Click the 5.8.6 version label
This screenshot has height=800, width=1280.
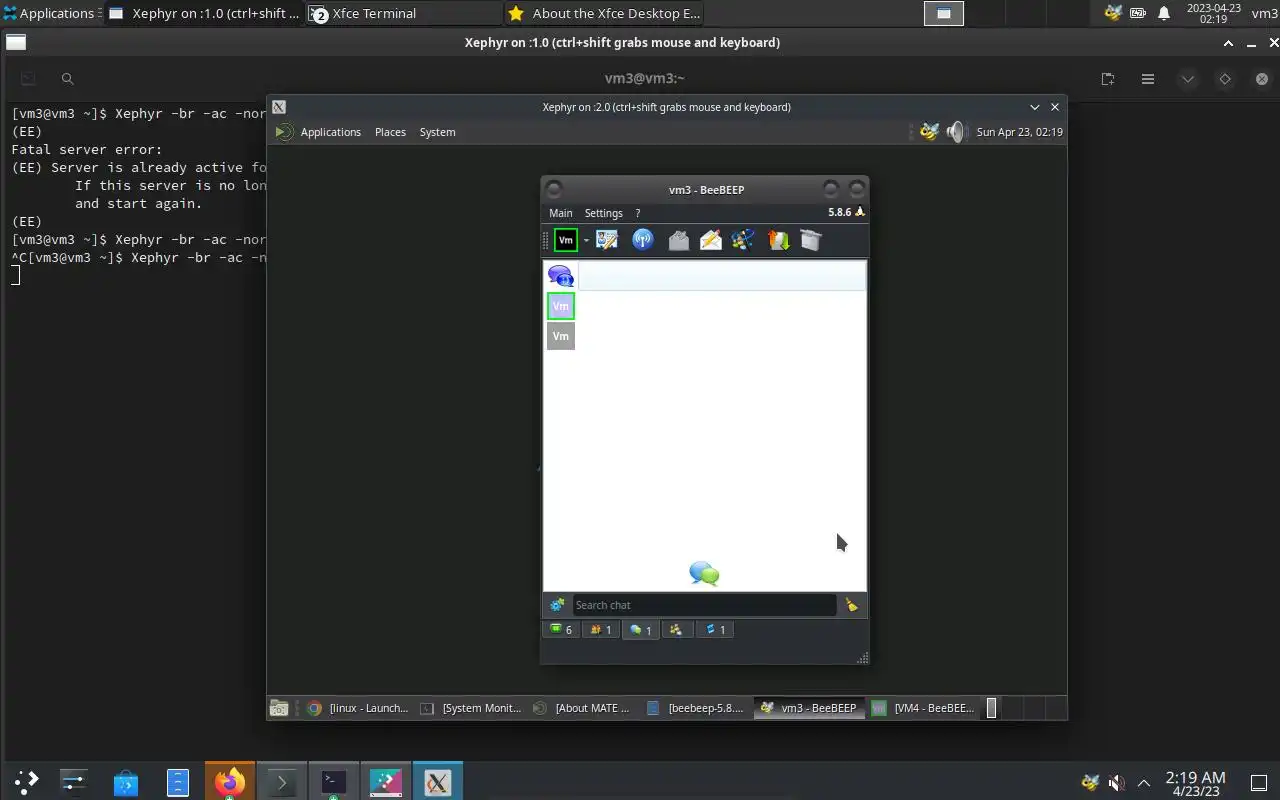point(839,212)
